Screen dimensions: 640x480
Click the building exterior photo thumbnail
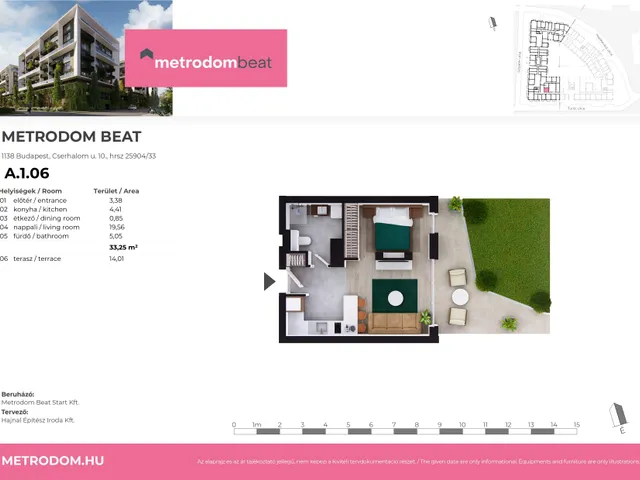pyautogui.click(x=86, y=58)
